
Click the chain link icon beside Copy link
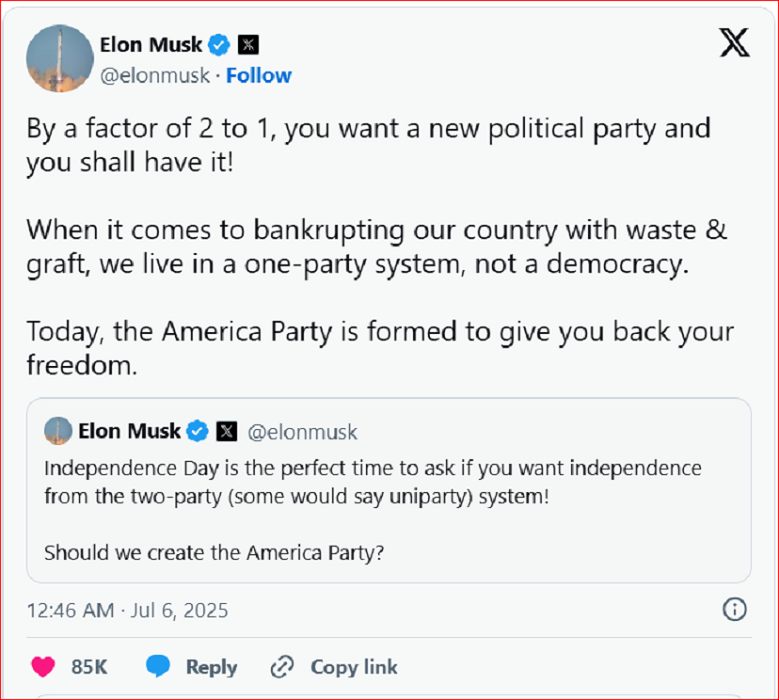coord(282,667)
